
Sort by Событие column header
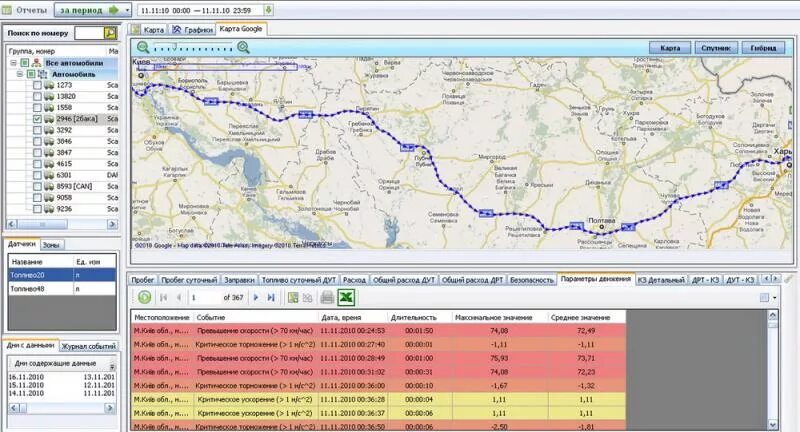coord(256,317)
